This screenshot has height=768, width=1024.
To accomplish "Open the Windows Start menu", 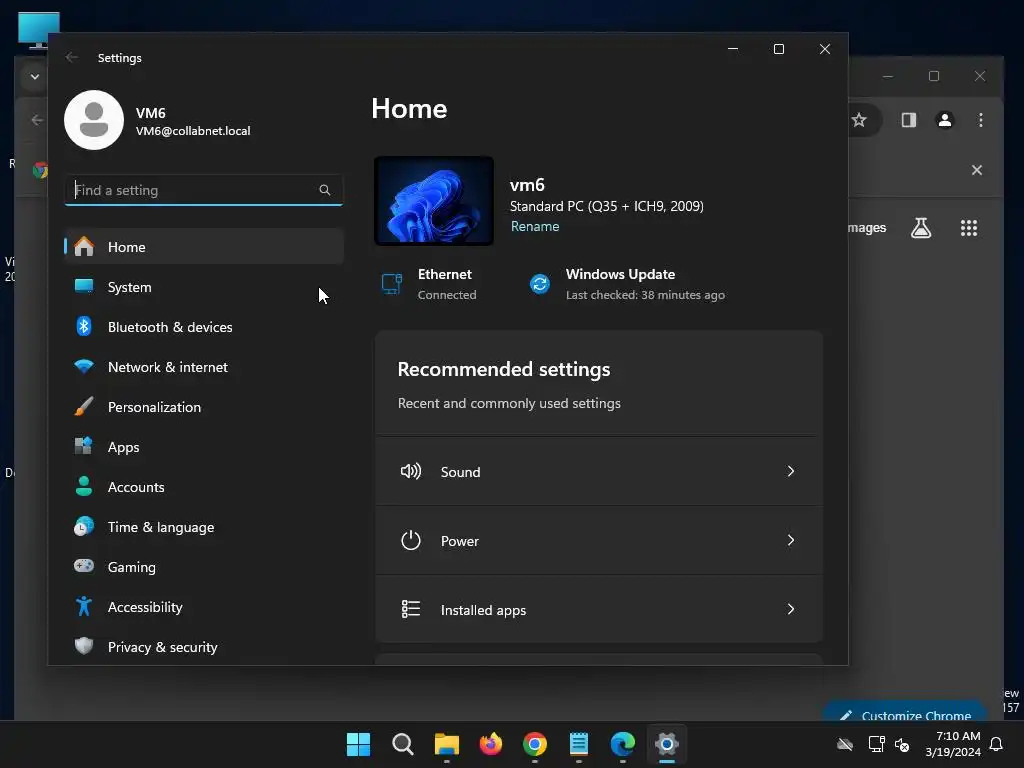I will [359, 744].
